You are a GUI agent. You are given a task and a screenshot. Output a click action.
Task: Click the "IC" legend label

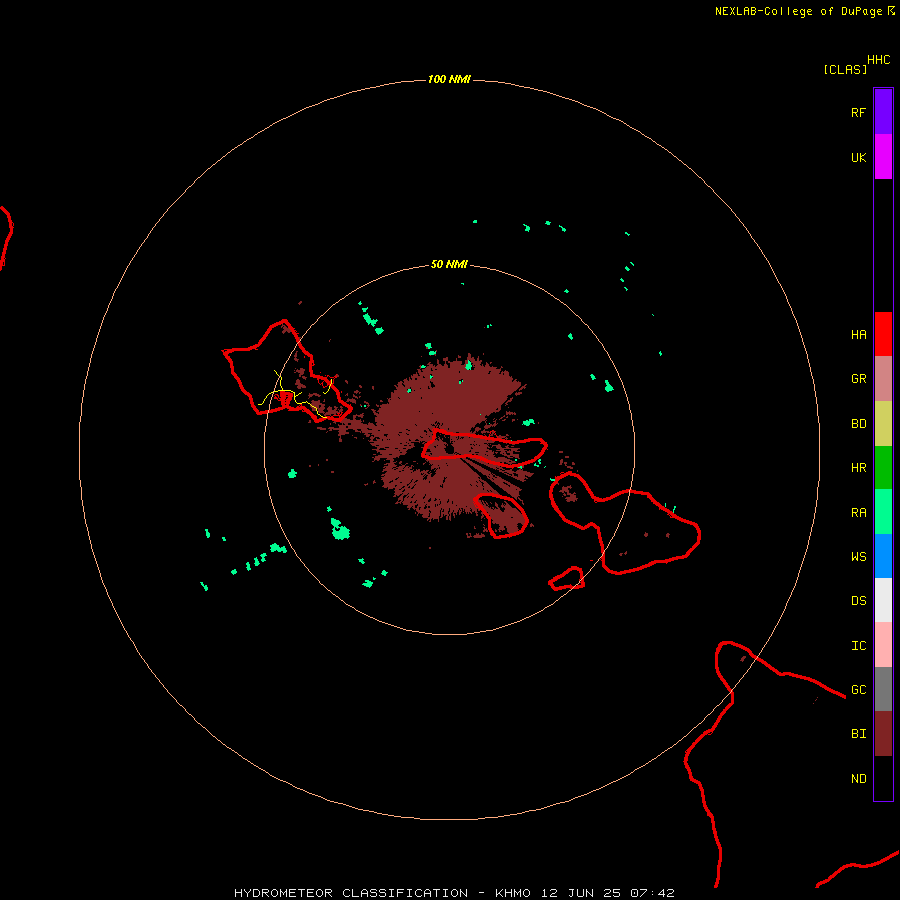(x=858, y=646)
